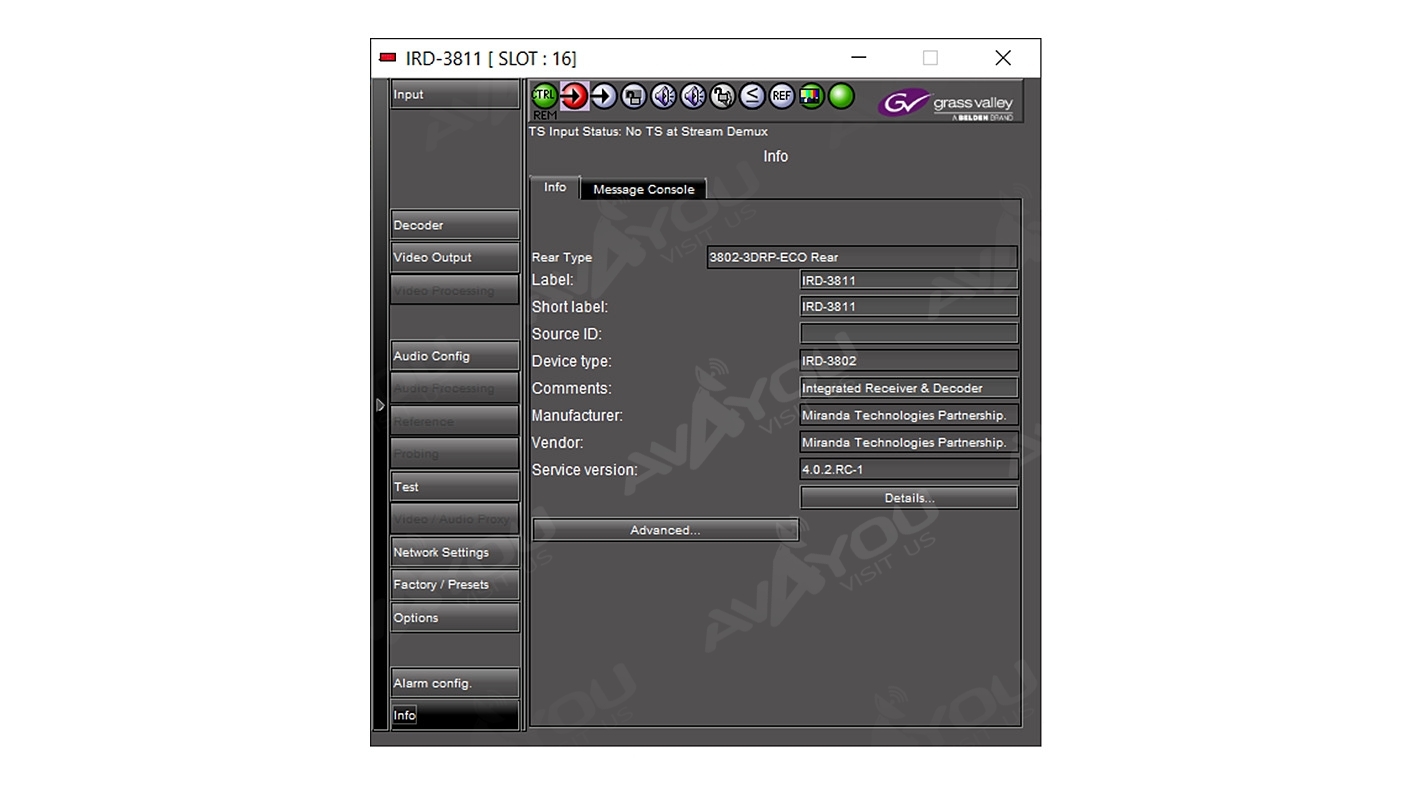
Task: Click the REF reference status icon
Action: 781,96
